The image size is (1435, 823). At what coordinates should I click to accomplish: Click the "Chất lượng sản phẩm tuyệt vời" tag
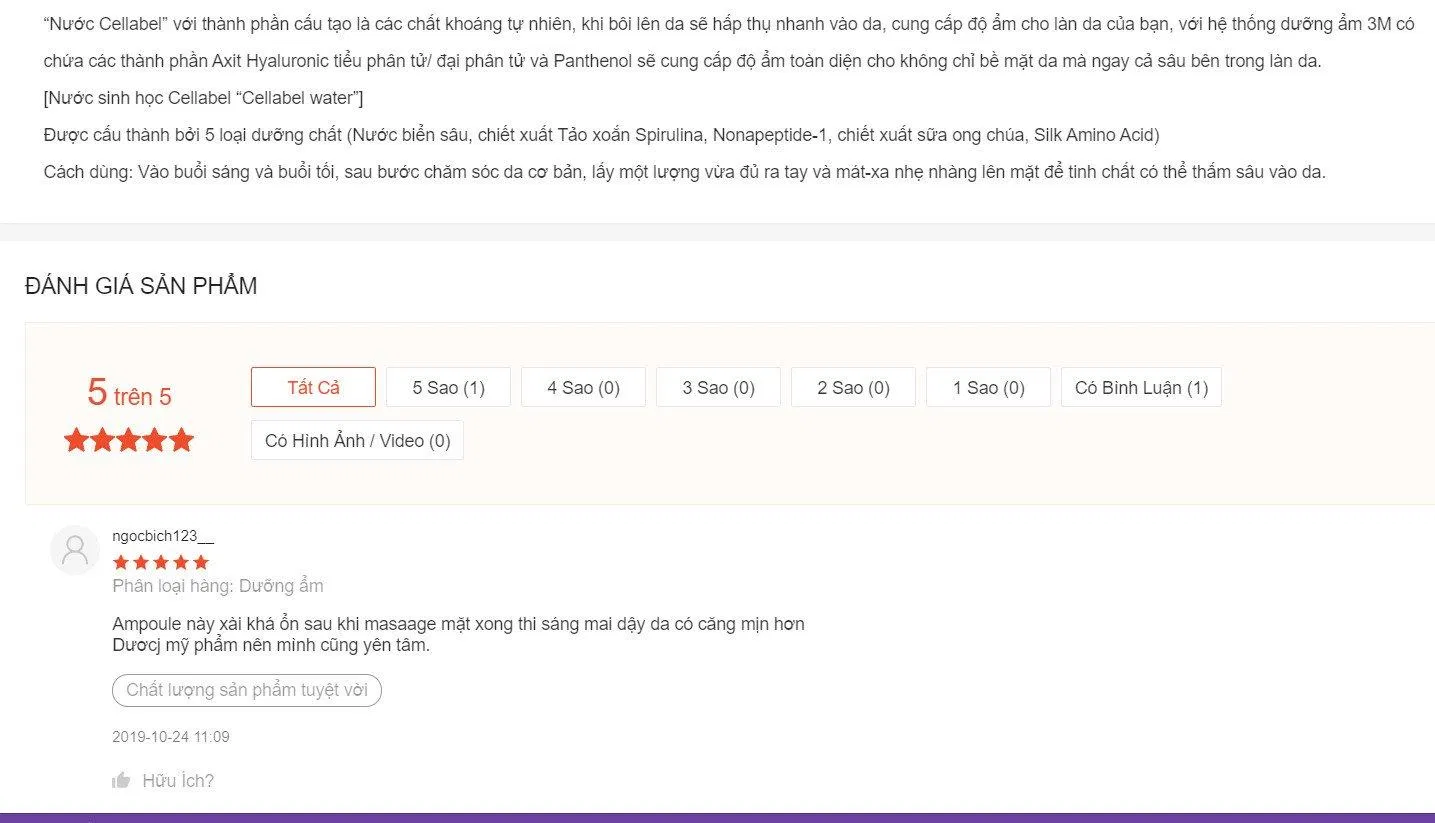(x=247, y=690)
